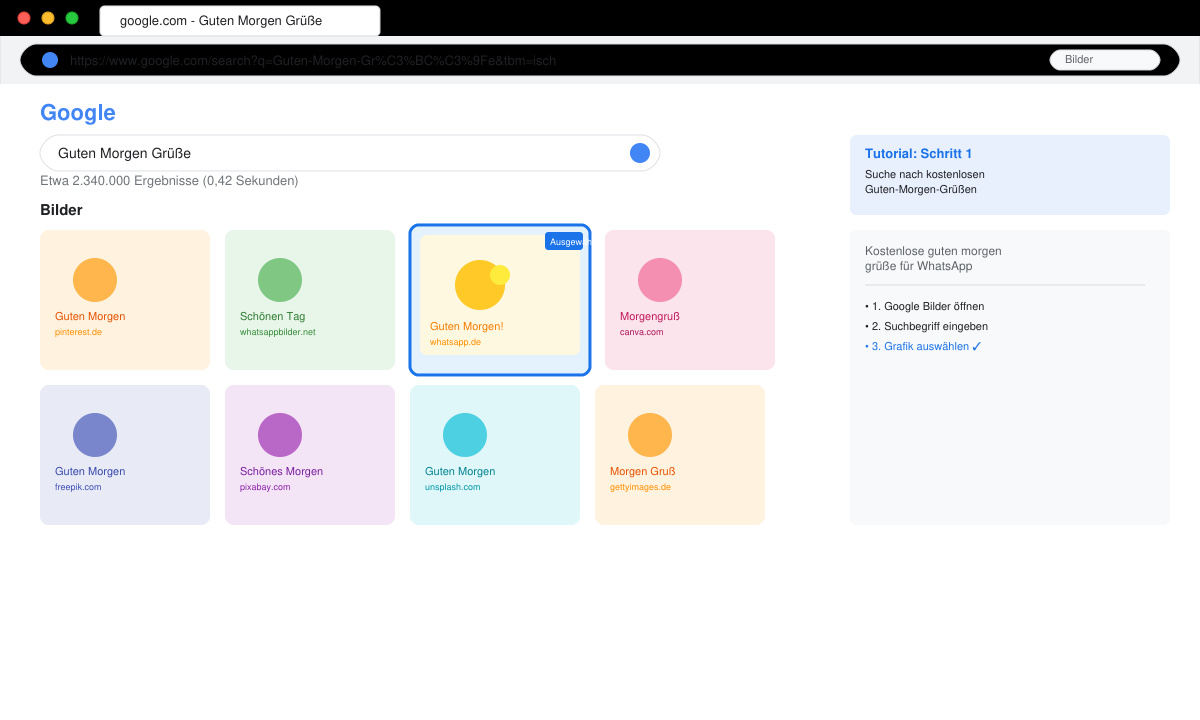Image resolution: width=1200 pixels, height=720 pixels.
Task: Open the Guten Morgen image from unsplash.com
Action: click(x=495, y=455)
